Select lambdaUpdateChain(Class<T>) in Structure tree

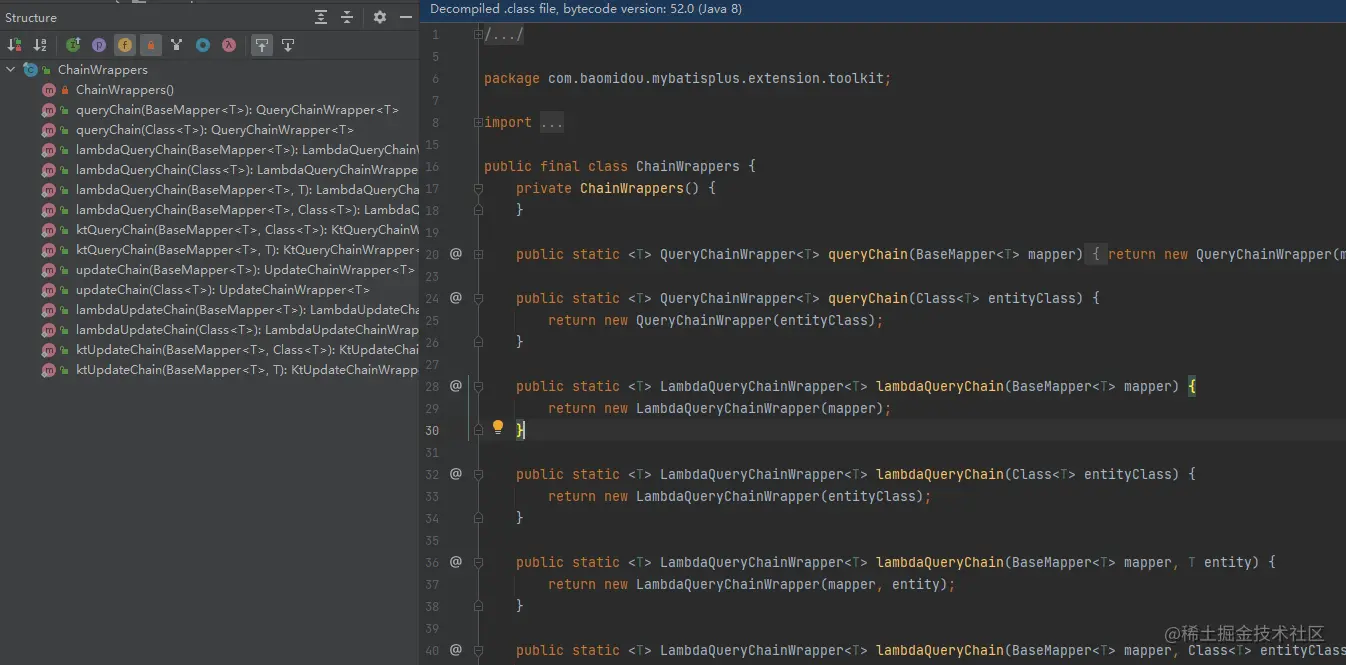click(210, 330)
